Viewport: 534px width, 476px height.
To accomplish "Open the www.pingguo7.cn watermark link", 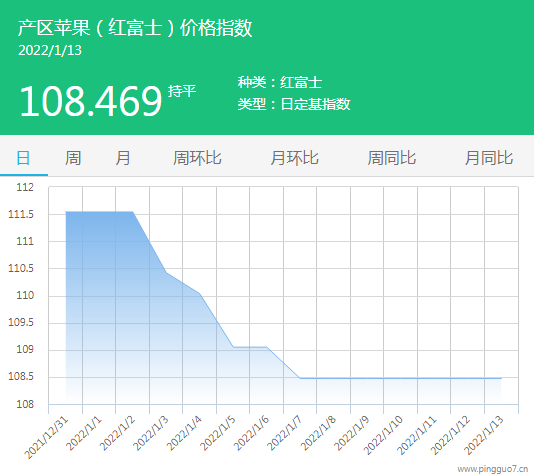I will point(493,469).
